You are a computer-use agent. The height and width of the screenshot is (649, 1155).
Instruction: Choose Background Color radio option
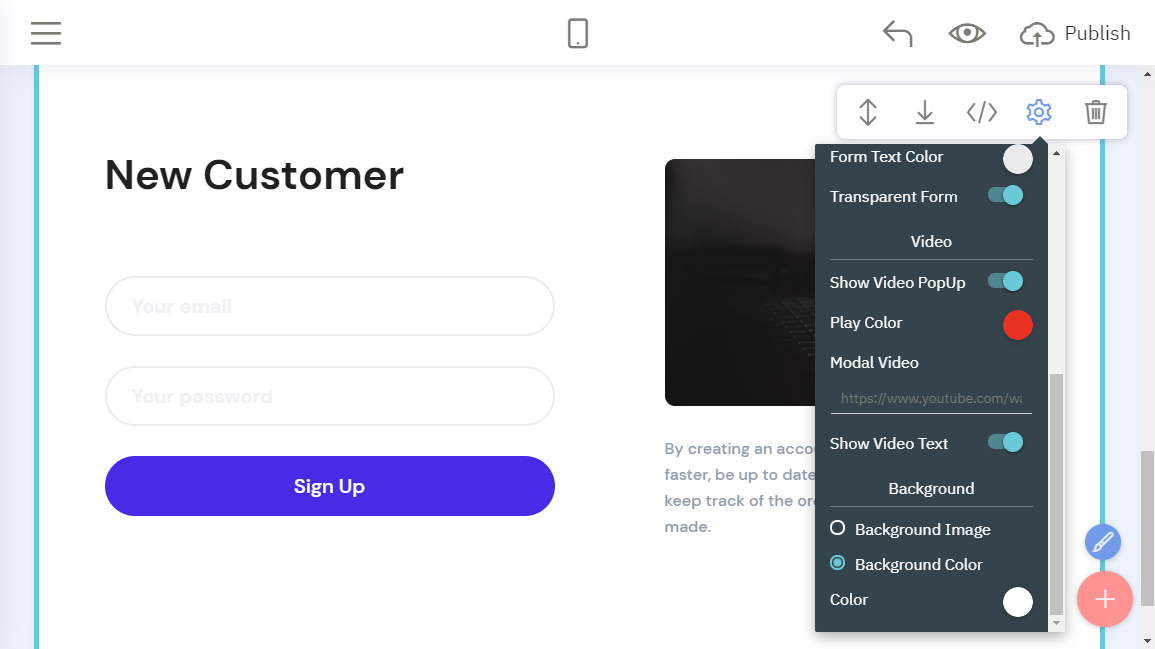pos(838,564)
